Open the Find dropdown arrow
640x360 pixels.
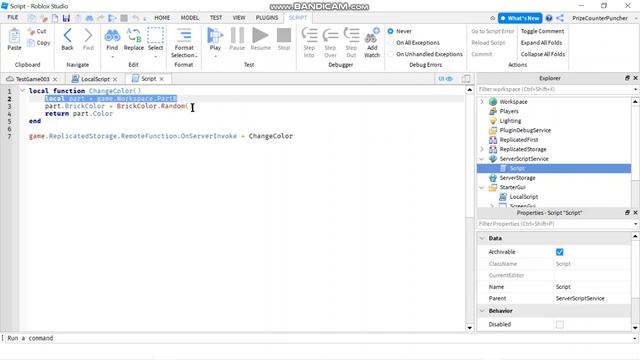112,57
